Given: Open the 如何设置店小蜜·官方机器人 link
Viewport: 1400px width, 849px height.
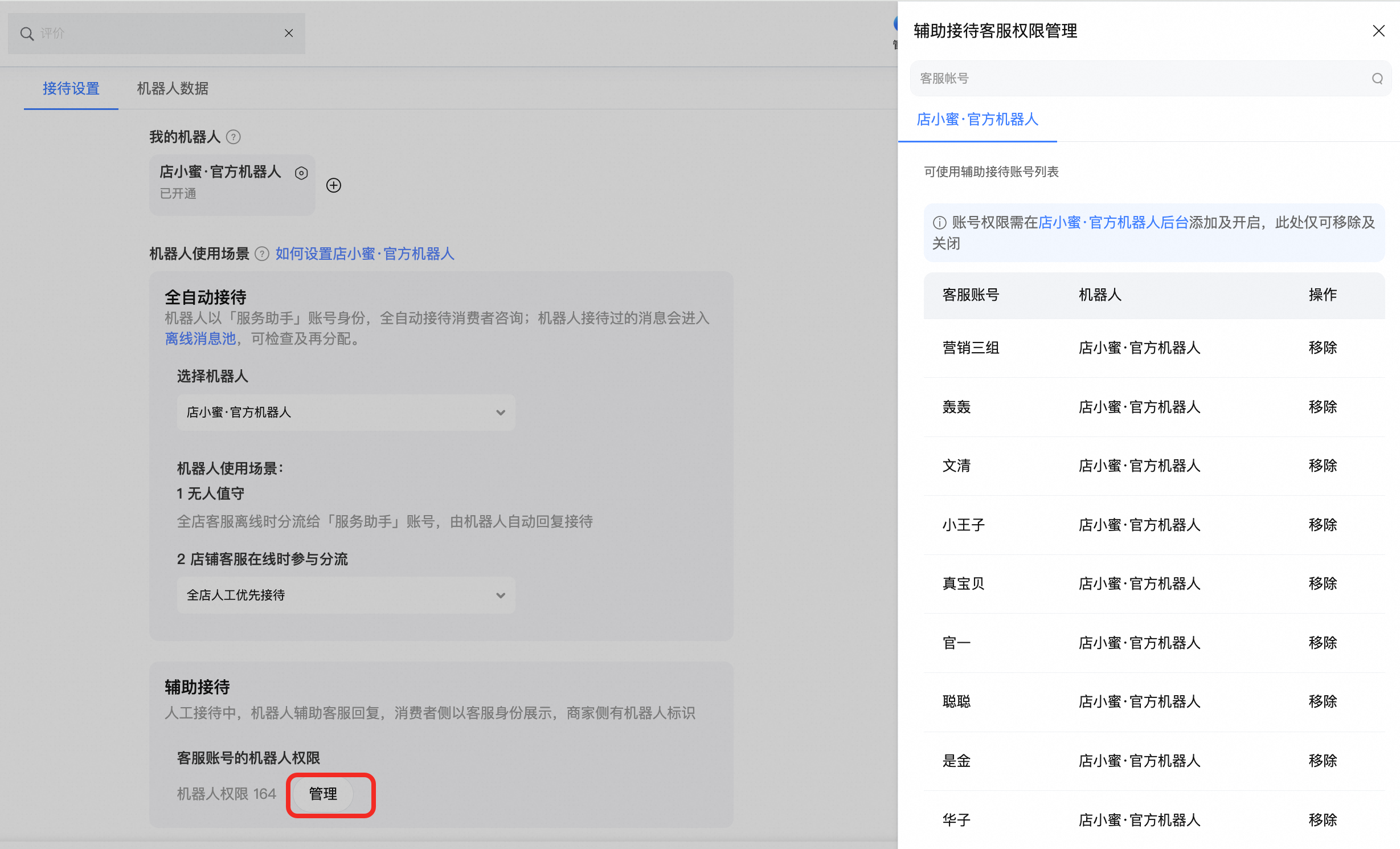Looking at the screenshot, I should (x=365, y=254).
